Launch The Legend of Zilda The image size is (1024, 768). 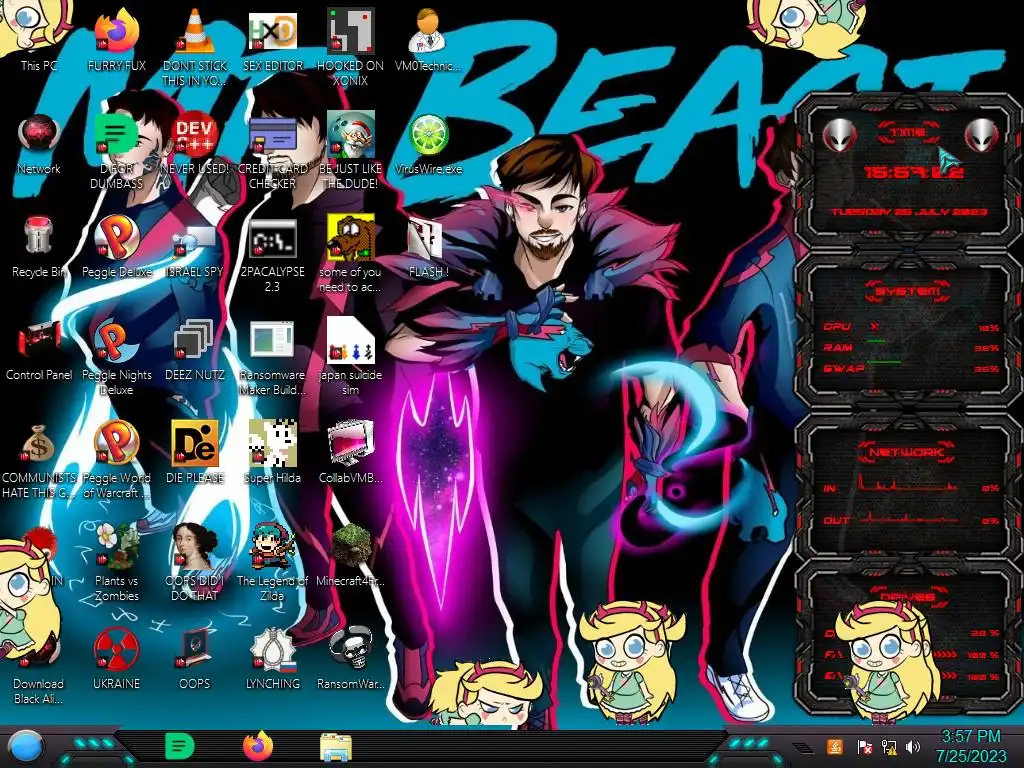(272, 563)
